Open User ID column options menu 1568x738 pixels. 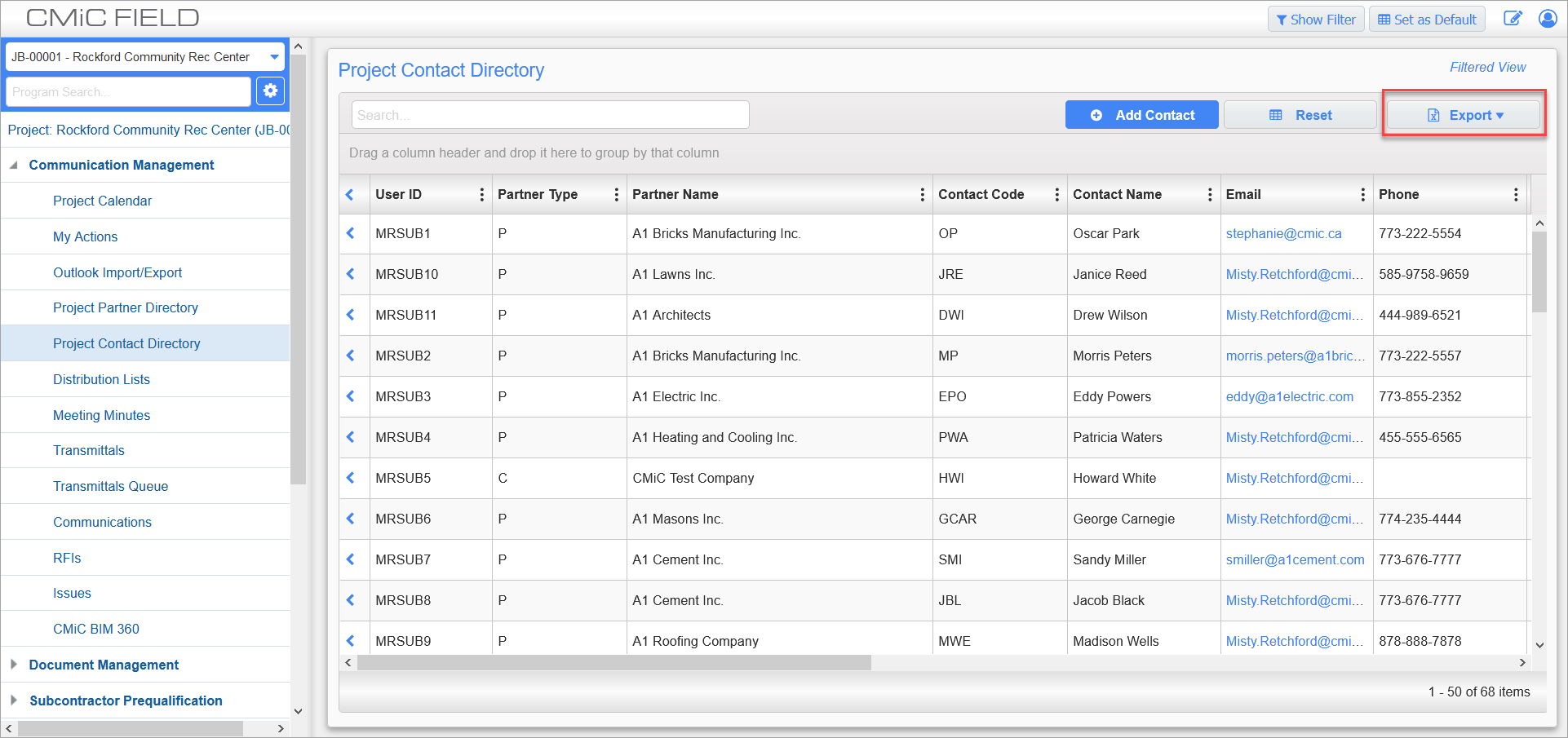coord(481,194)
